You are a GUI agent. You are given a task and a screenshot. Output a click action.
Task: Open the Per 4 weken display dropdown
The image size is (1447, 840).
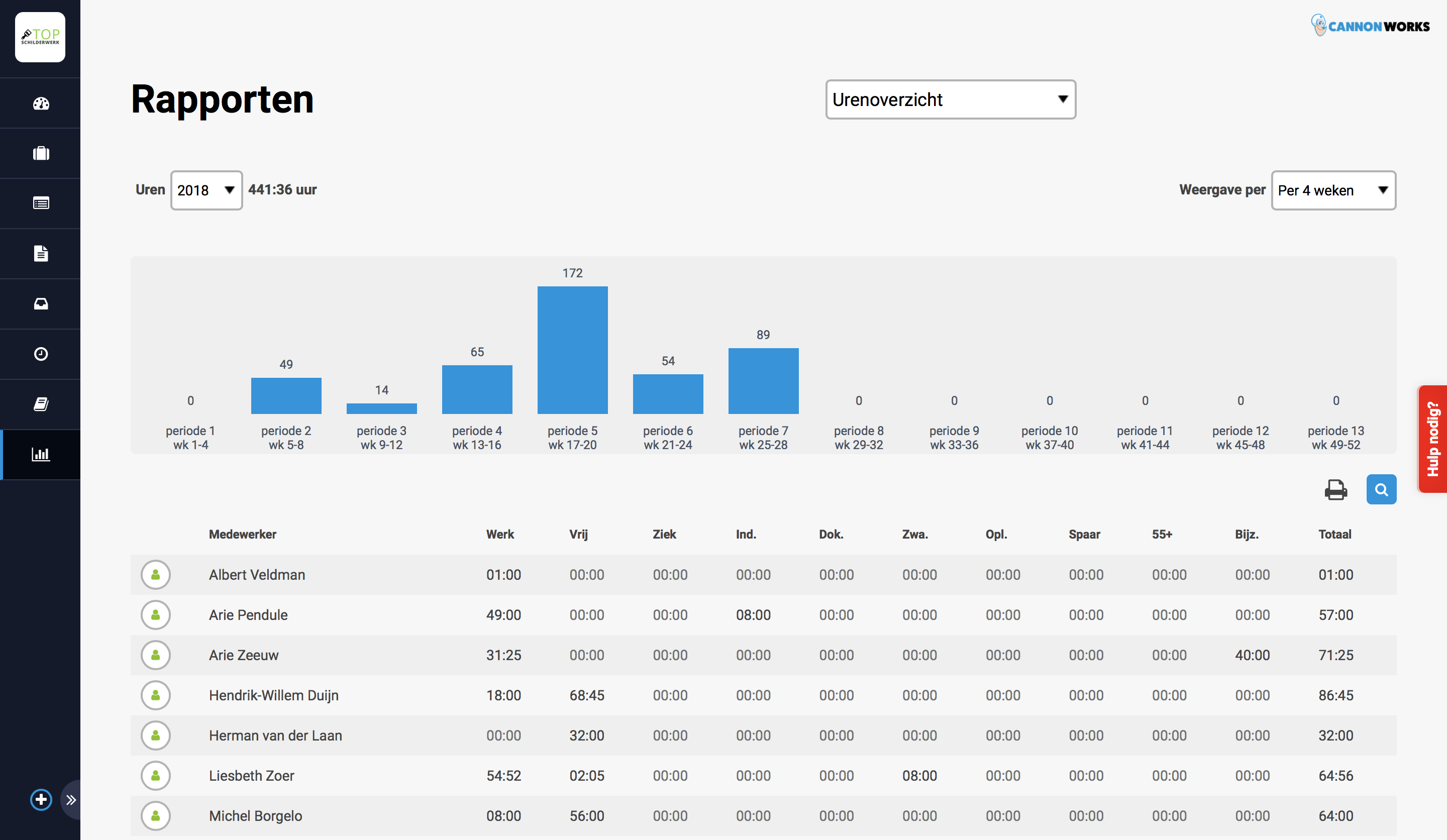(1334, 190)
